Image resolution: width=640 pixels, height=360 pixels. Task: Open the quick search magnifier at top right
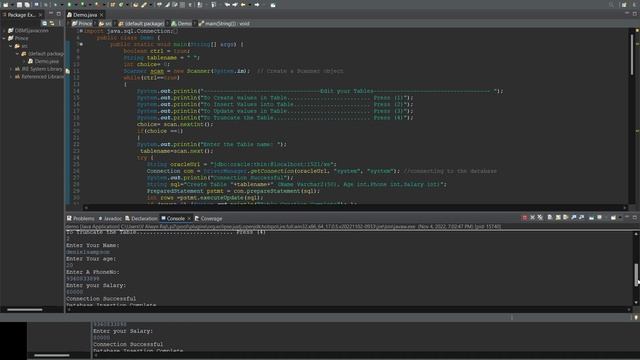[x=611, y=4]
